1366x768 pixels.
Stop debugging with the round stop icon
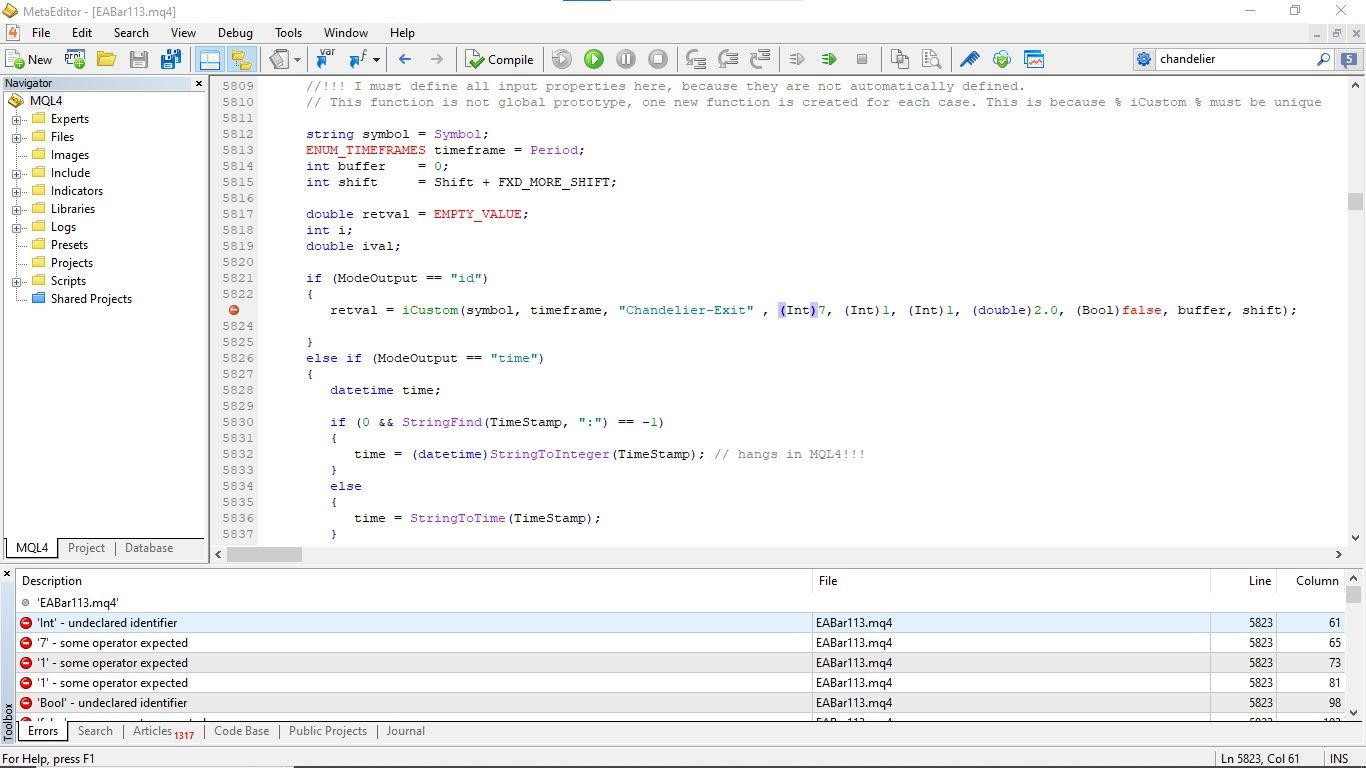coord(658,59)
